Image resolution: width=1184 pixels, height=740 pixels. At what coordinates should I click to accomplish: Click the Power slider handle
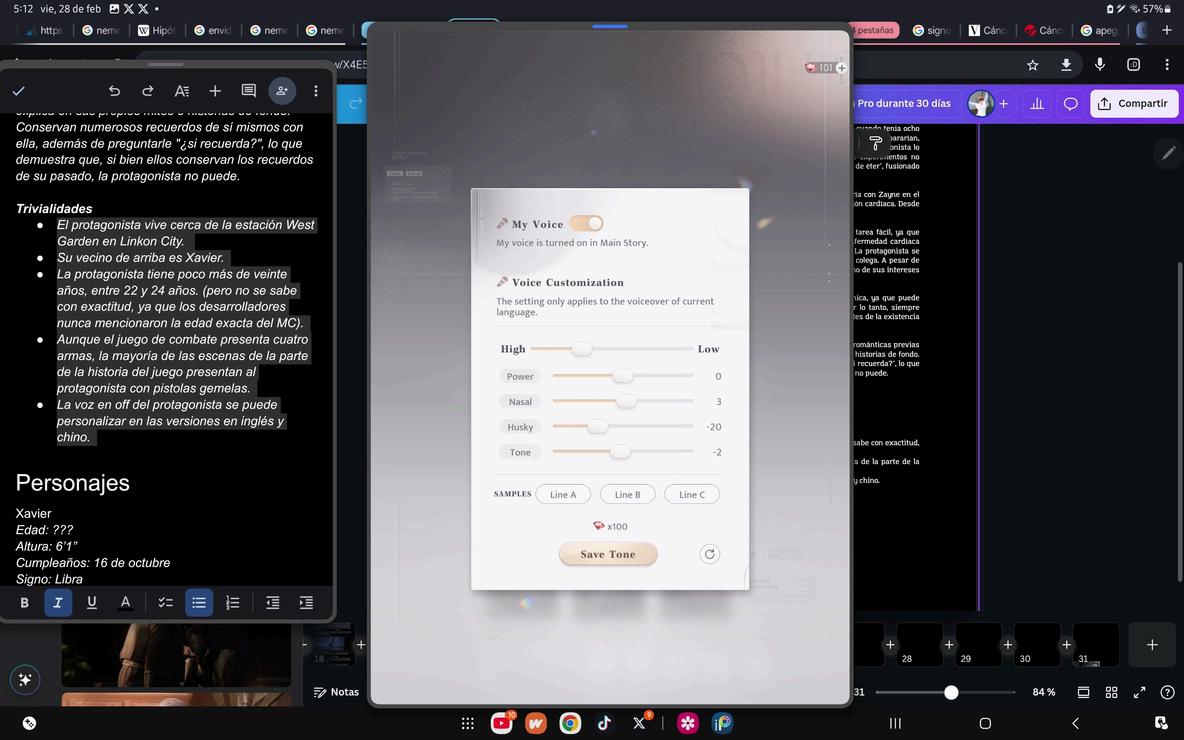pyautogui.click(x=623, y=376)
